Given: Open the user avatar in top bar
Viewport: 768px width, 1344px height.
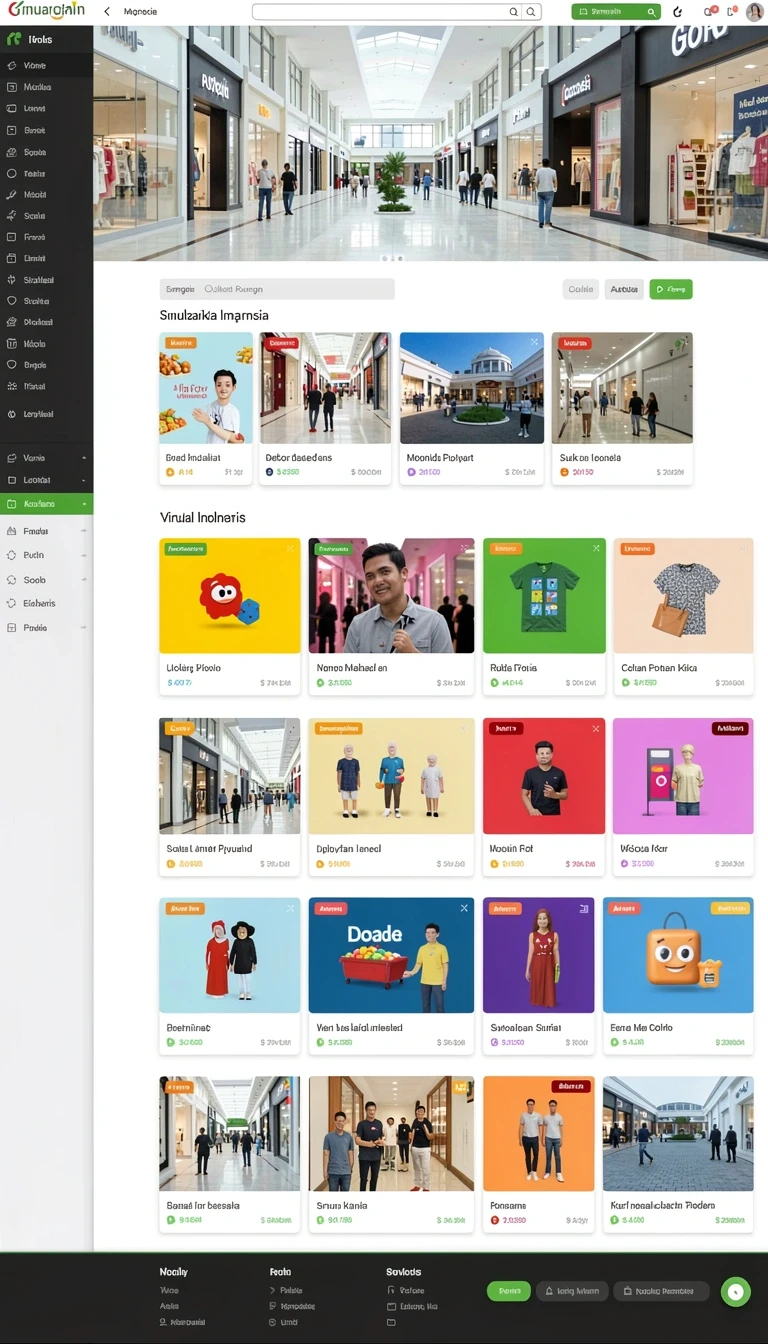Looking at the screenshot, I should pos(755,12).
